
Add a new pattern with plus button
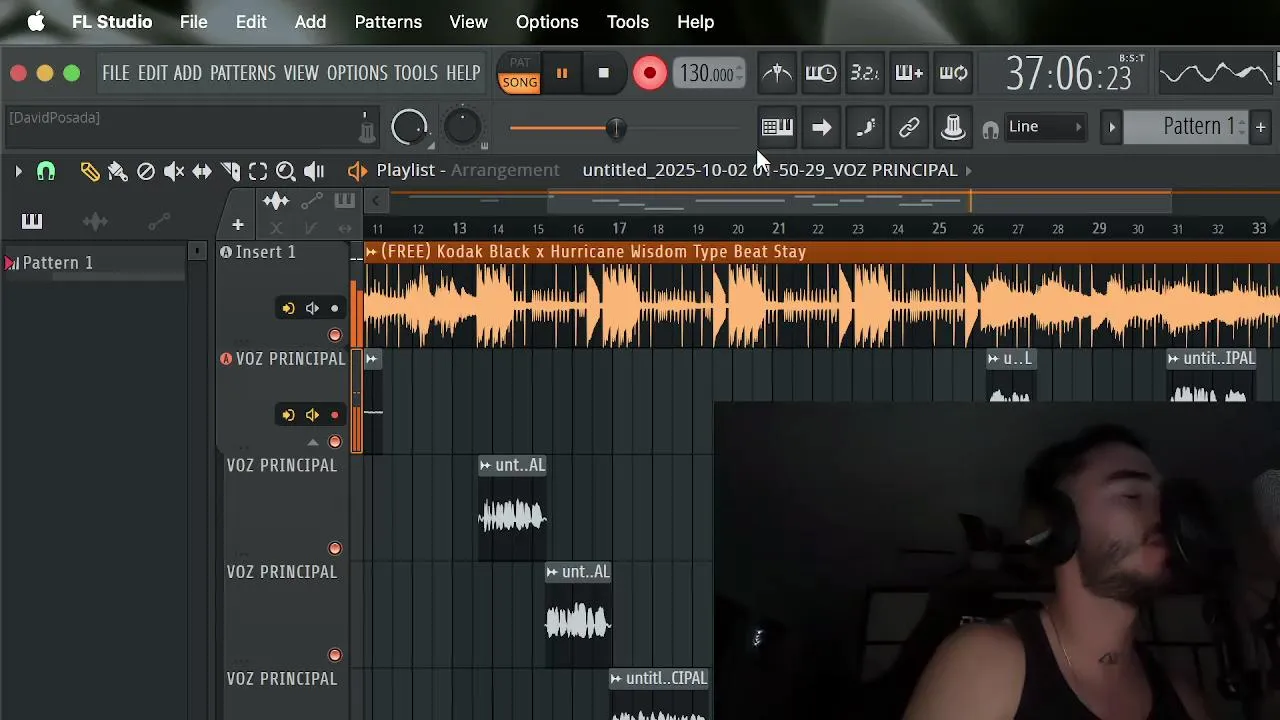(1261, 127)
